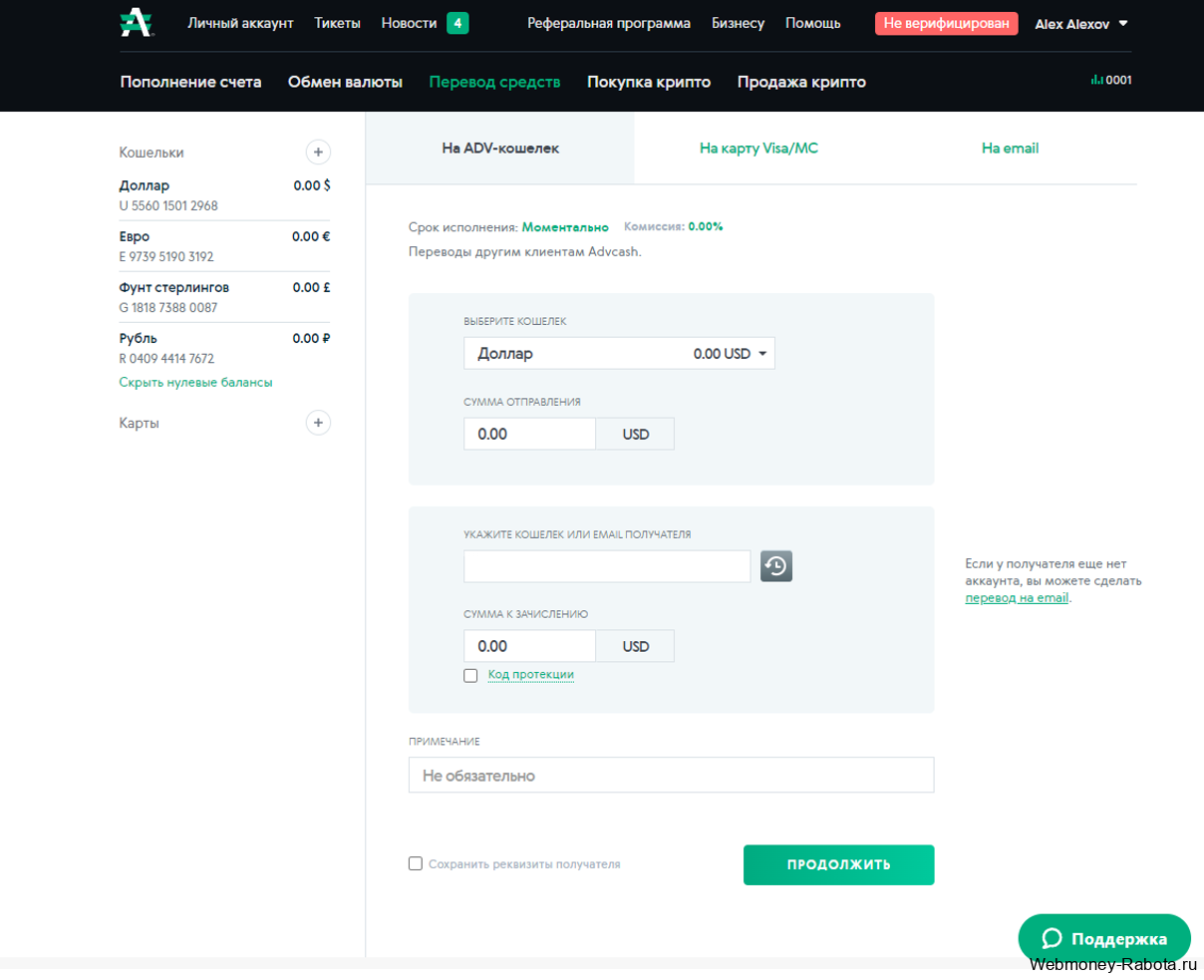The image size is (1204, 980).
Task: Click the ПРОДОЛЖИТЬ button
Action: pyautogui.click(x=838, y=864)
